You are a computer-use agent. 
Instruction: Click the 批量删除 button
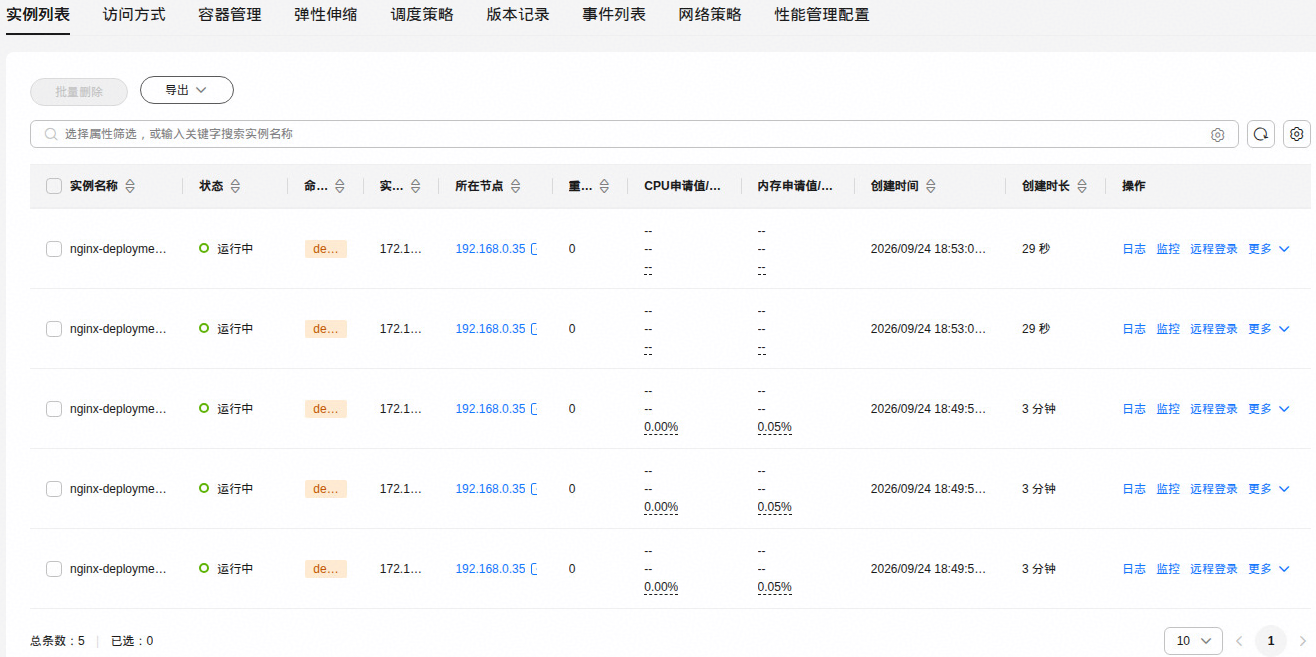[x=79, y=91]
